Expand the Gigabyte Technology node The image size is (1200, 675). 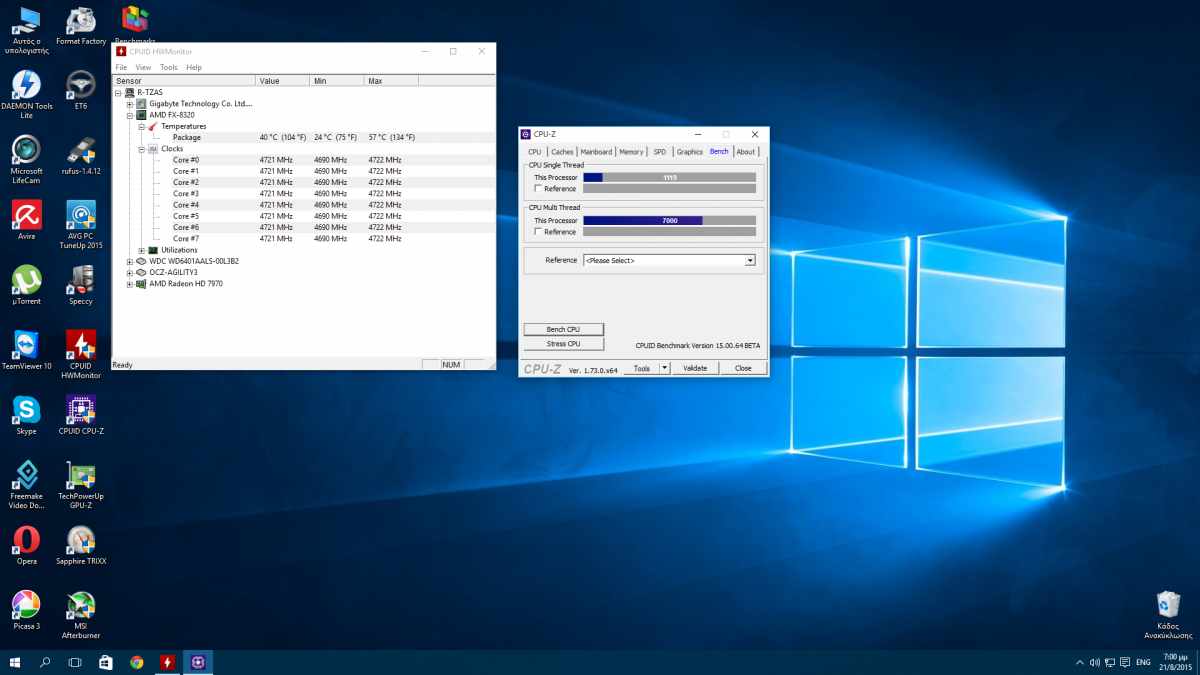130,103
